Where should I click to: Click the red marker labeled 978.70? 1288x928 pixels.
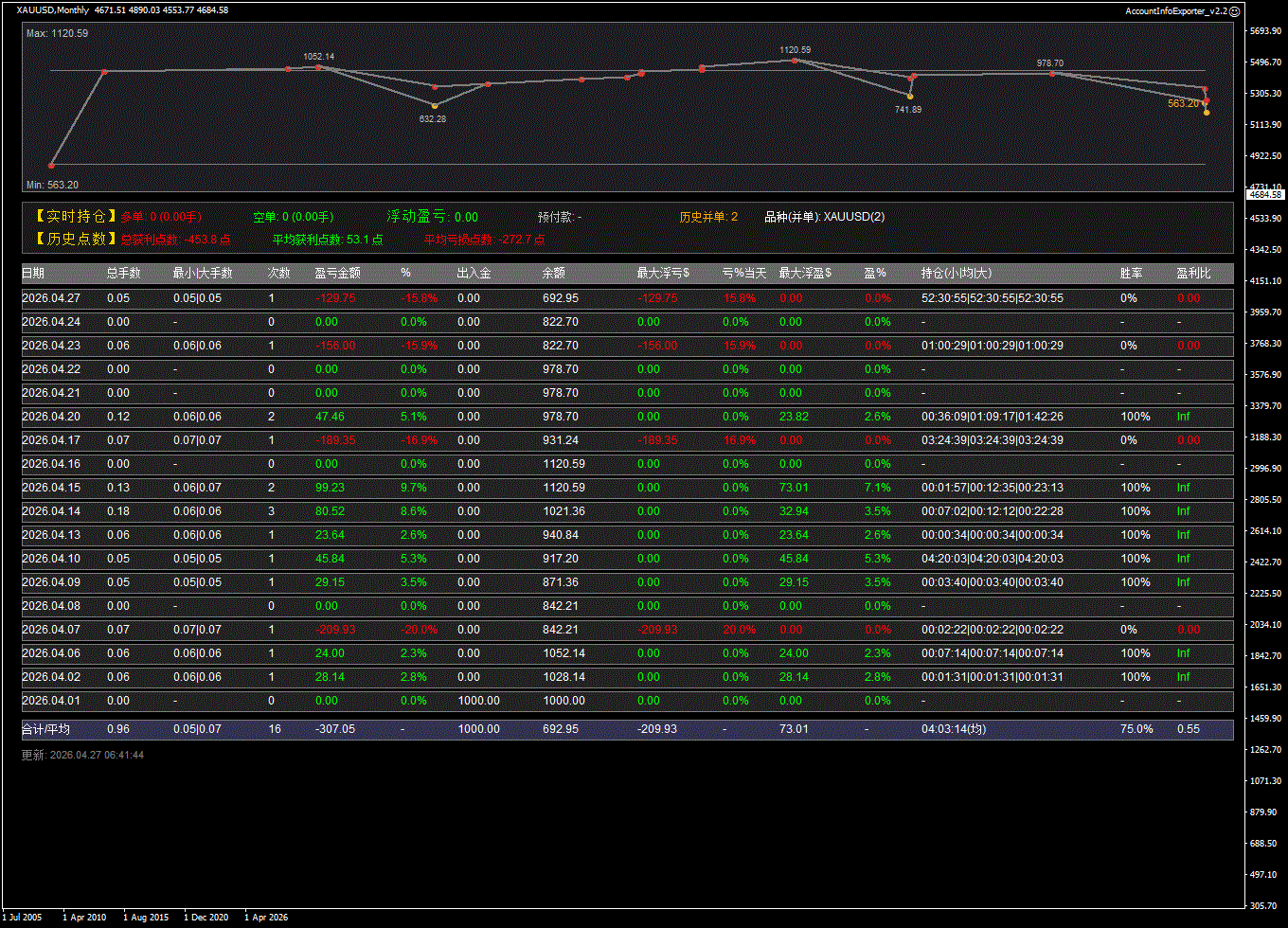click(1052, 73)
